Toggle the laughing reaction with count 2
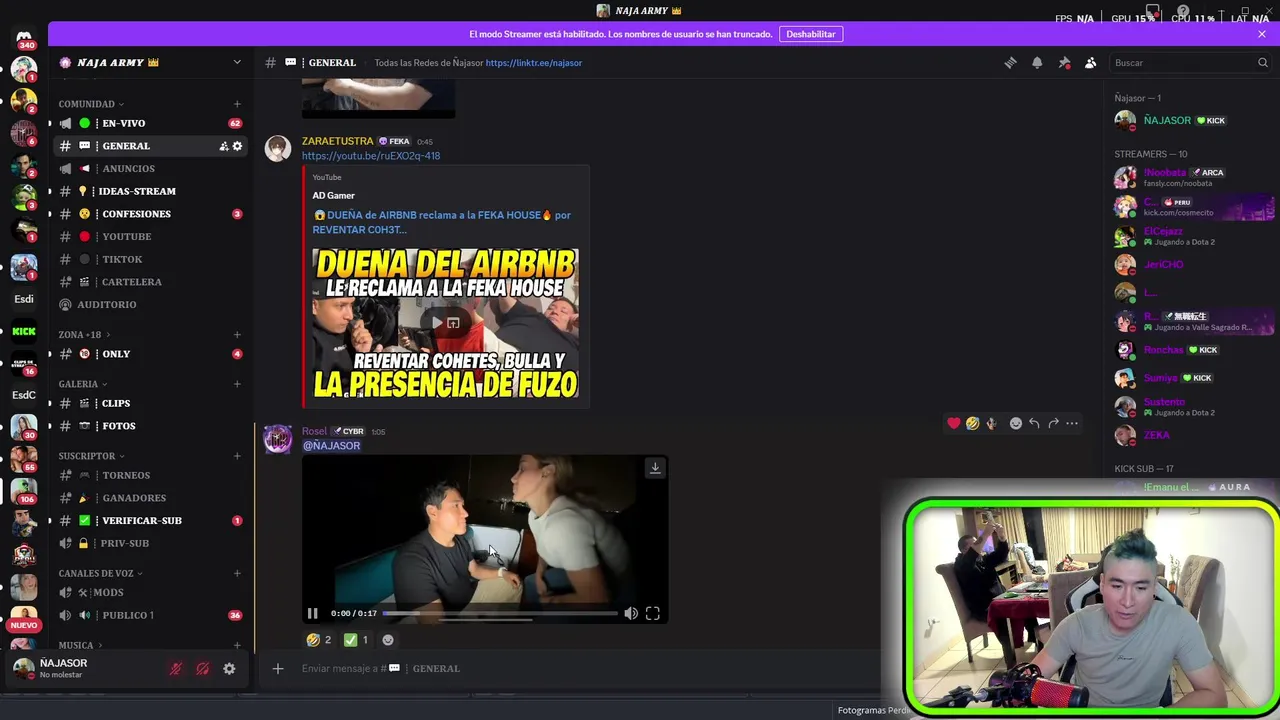This screenshot has height=720, width=1280. (319, 640)
